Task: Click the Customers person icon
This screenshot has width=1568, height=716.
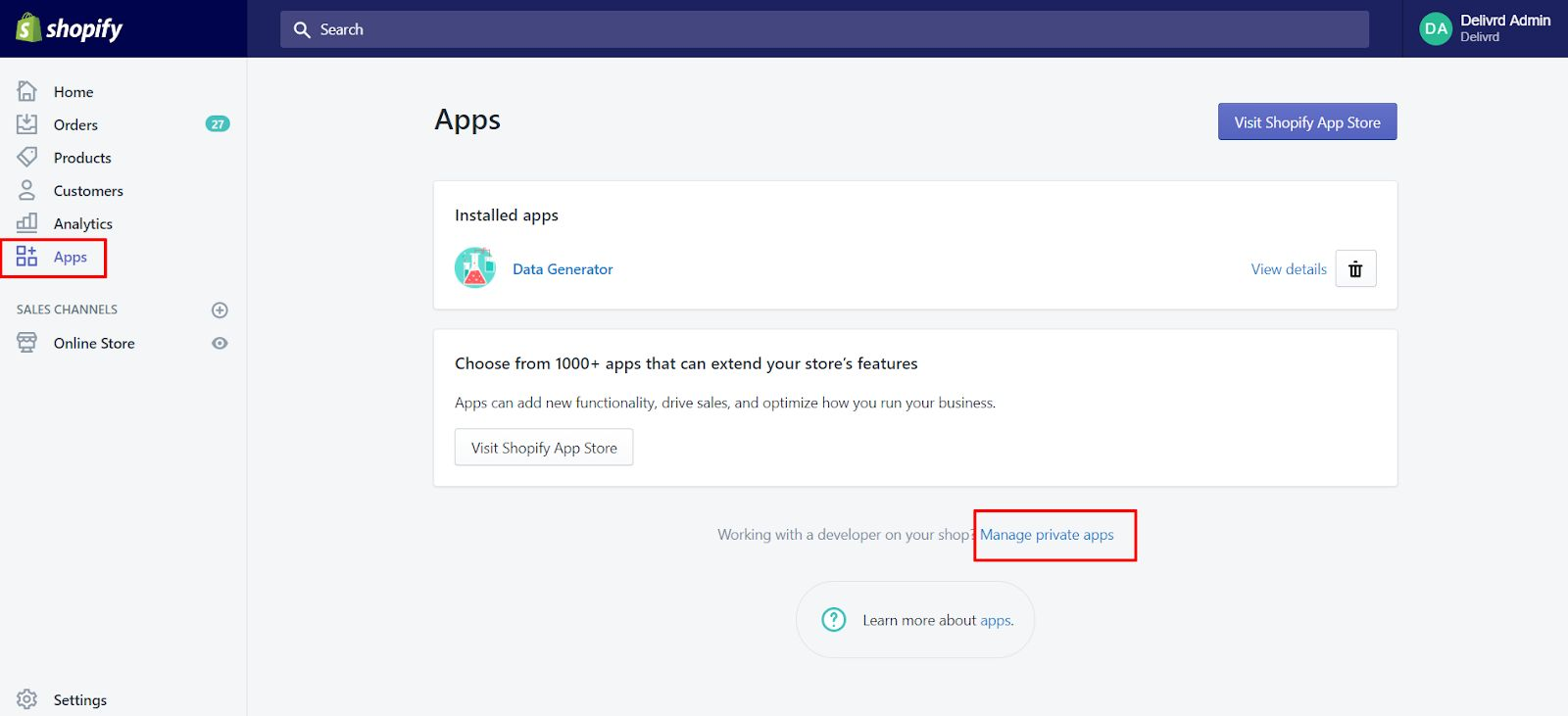Action: (x=26, y=190)
